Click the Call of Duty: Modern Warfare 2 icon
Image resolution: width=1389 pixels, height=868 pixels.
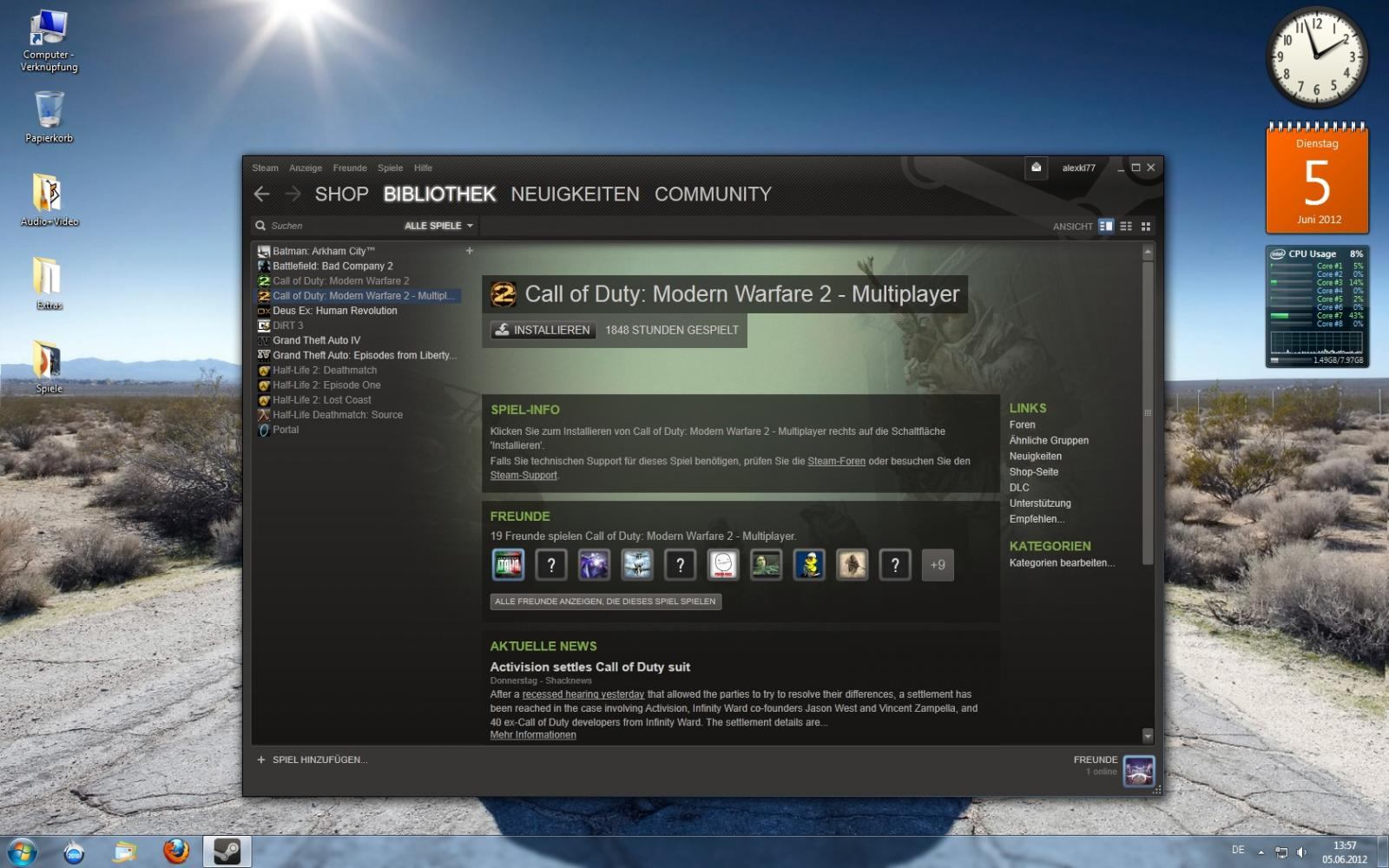coord(264,281)
